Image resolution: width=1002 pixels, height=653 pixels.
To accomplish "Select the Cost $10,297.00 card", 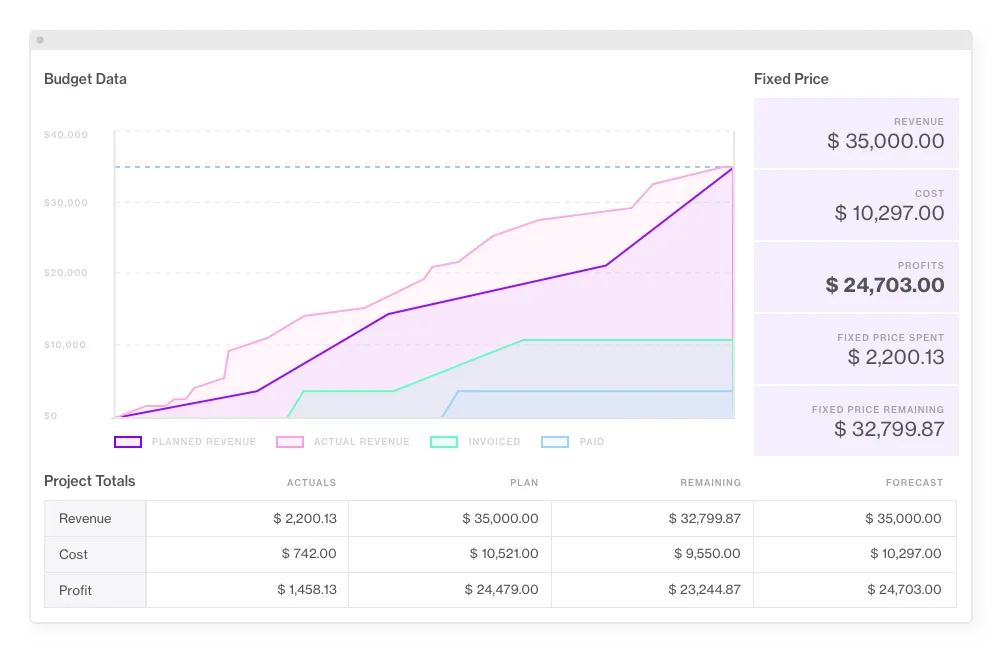I will [x=856, y=205].
